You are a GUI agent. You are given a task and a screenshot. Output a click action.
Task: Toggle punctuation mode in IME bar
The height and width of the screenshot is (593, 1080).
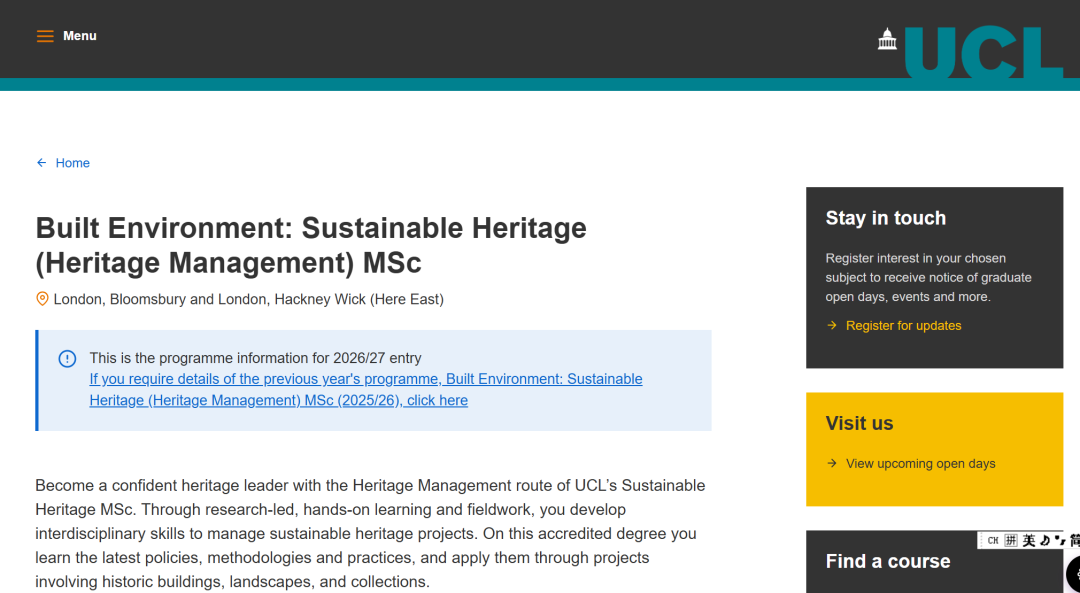1059,541
